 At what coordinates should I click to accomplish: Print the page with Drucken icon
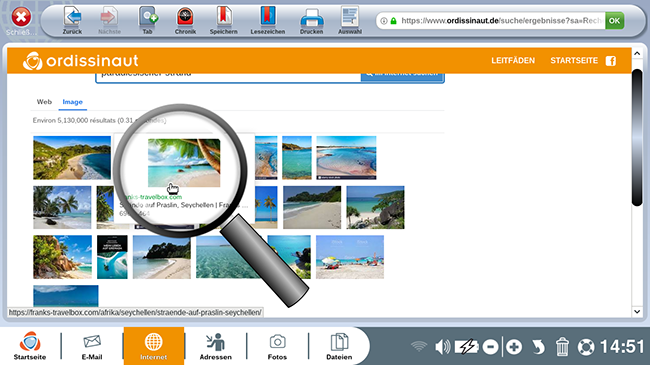tap(312, 18)
